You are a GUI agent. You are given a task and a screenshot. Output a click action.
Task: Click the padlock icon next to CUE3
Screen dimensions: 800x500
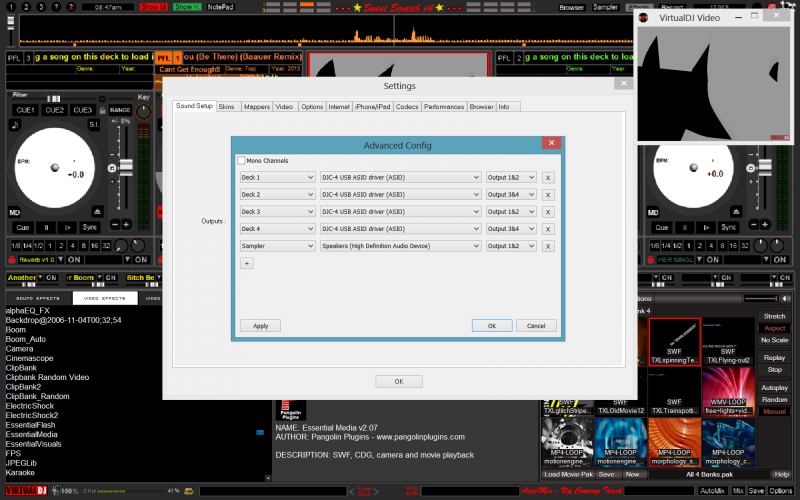(x=102, y=110)
